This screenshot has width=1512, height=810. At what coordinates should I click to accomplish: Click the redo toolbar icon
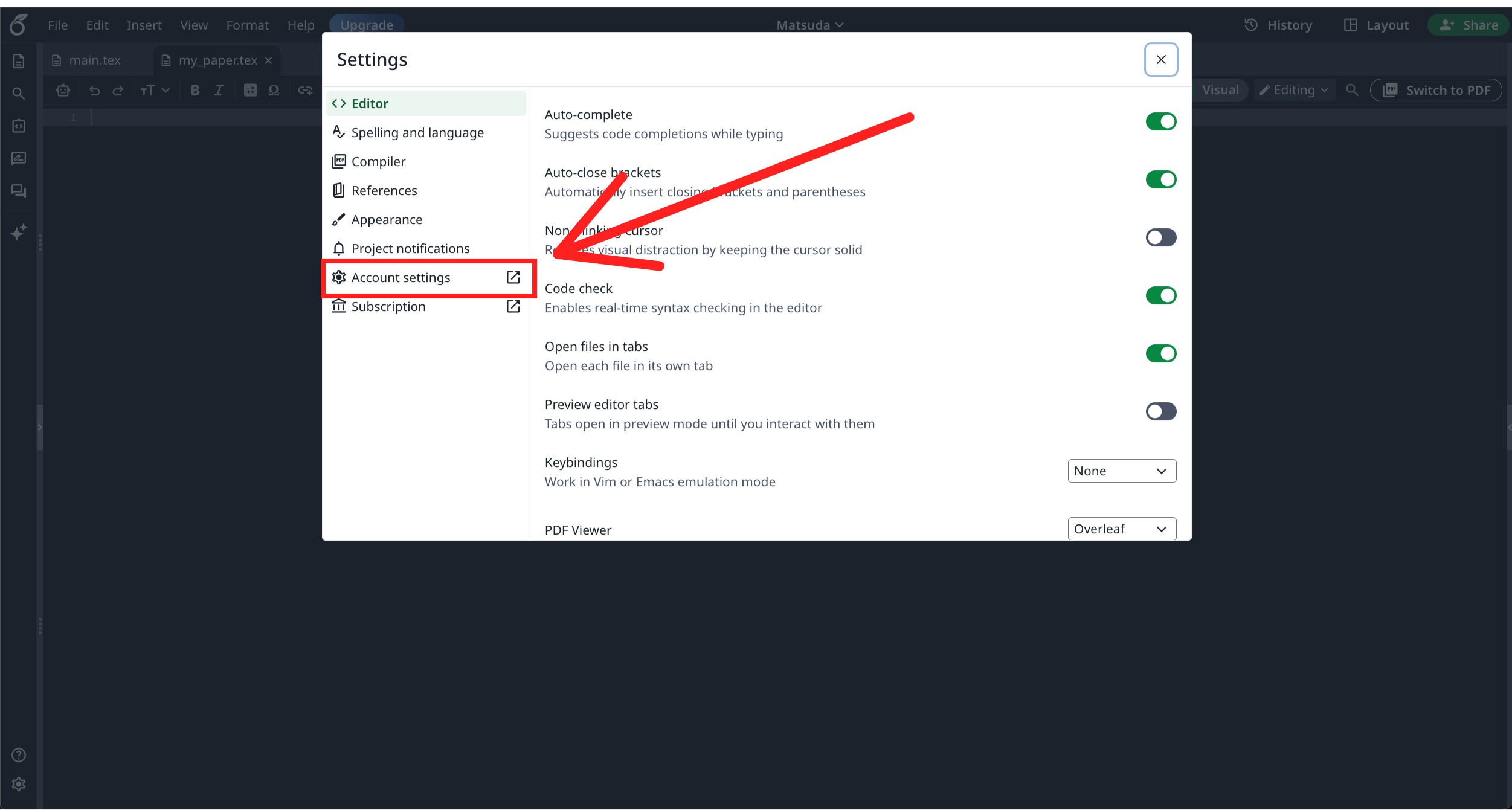point(118,91)
